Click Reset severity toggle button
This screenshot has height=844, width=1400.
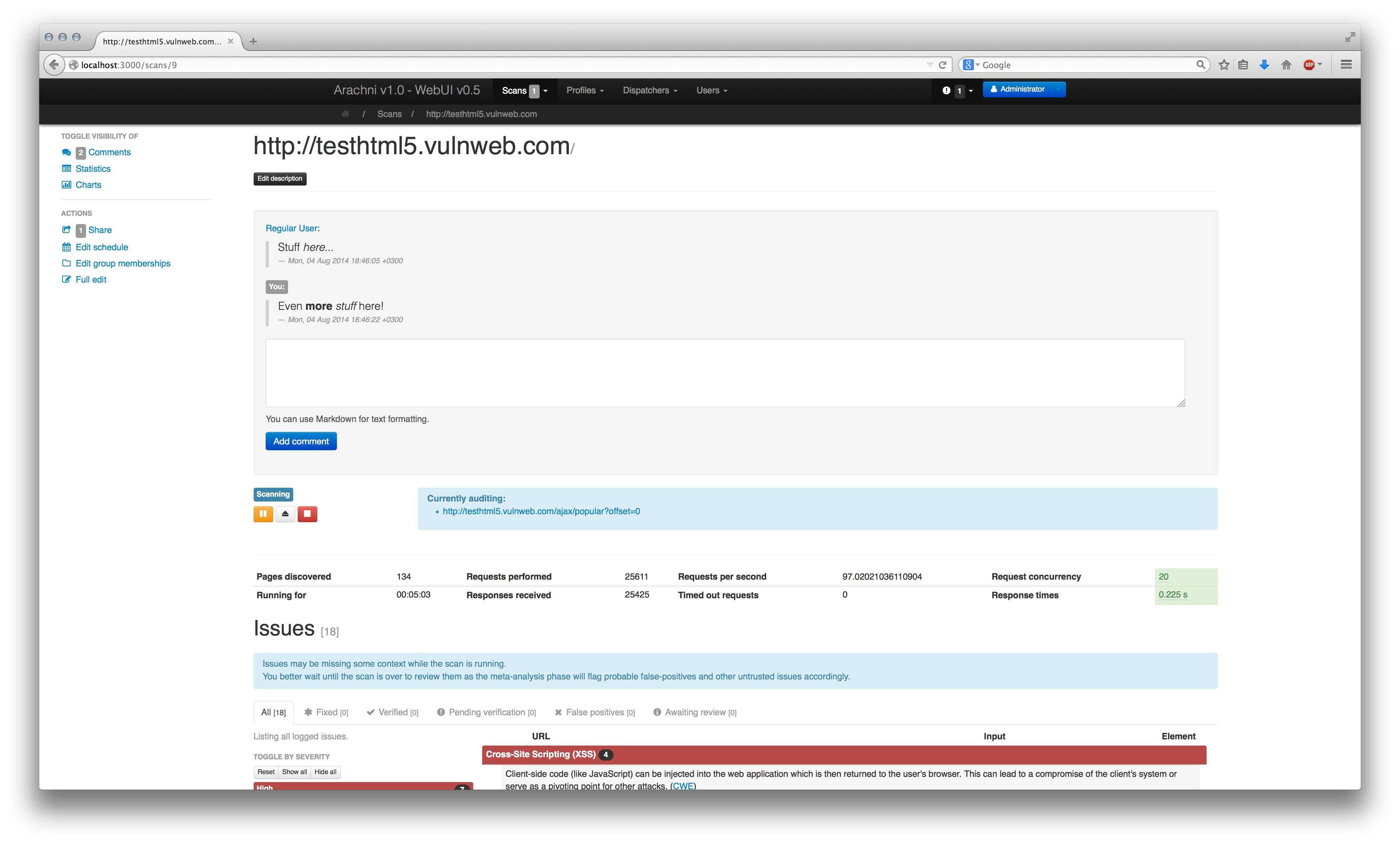[266, 772]
